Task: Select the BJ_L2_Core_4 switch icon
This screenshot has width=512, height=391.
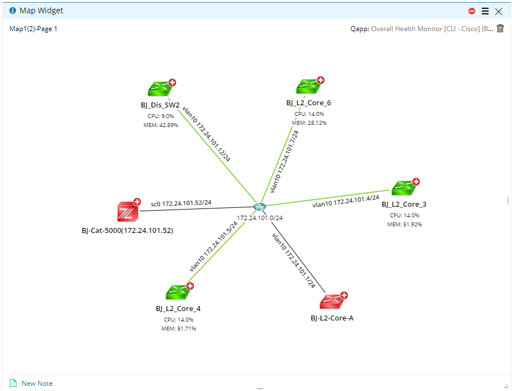Action: tap(178, 292)
